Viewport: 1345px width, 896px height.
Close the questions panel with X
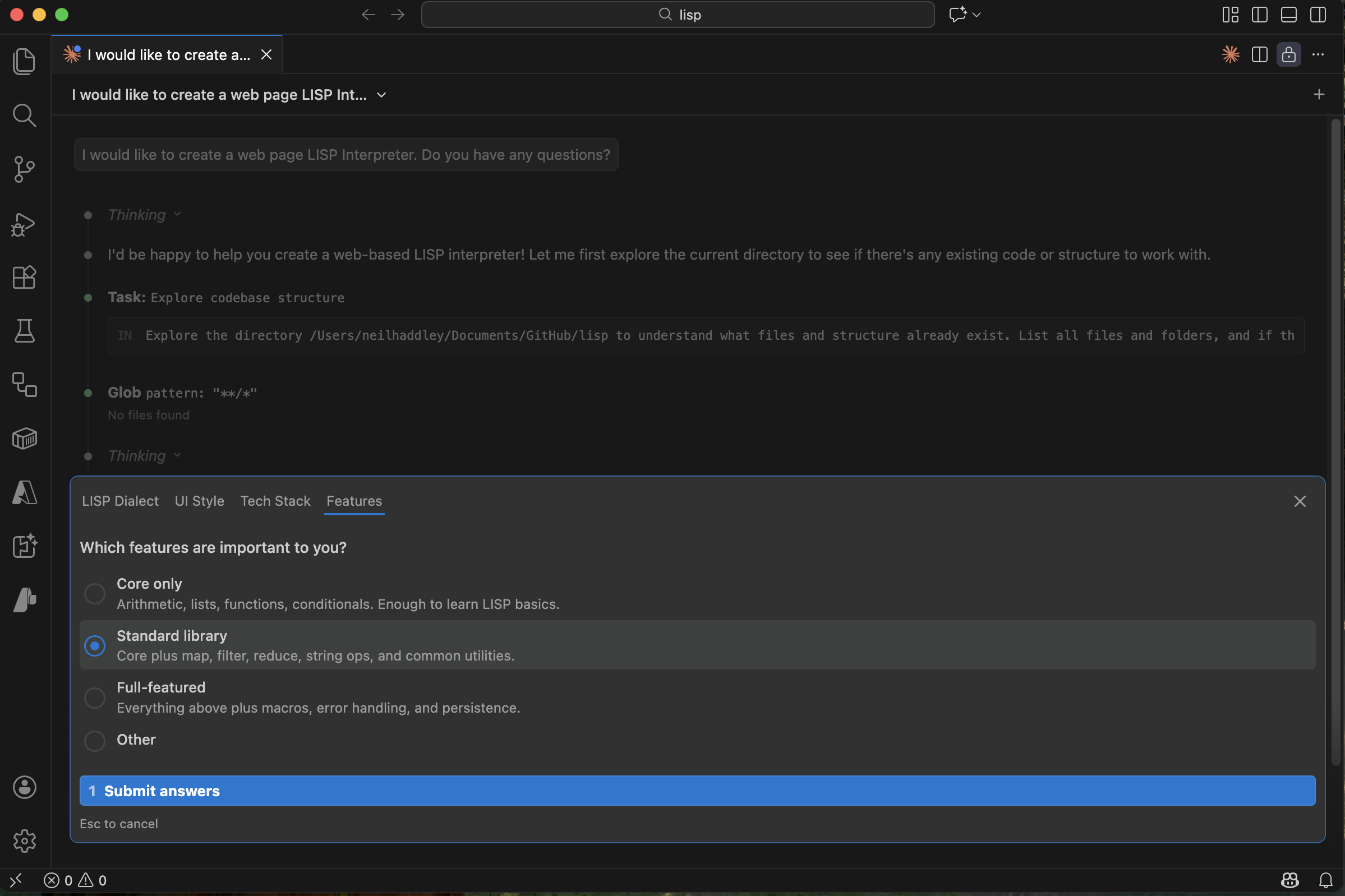click(1300, 501)
